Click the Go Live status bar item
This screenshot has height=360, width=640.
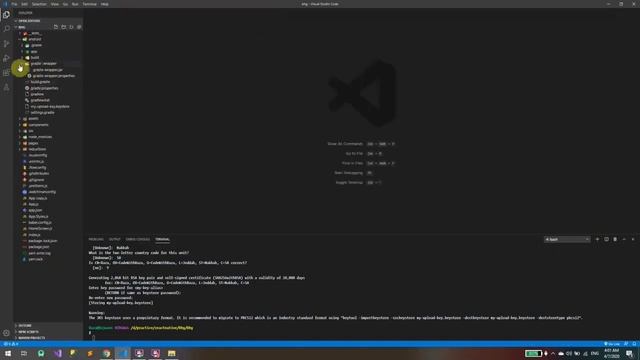click(612, 344)
